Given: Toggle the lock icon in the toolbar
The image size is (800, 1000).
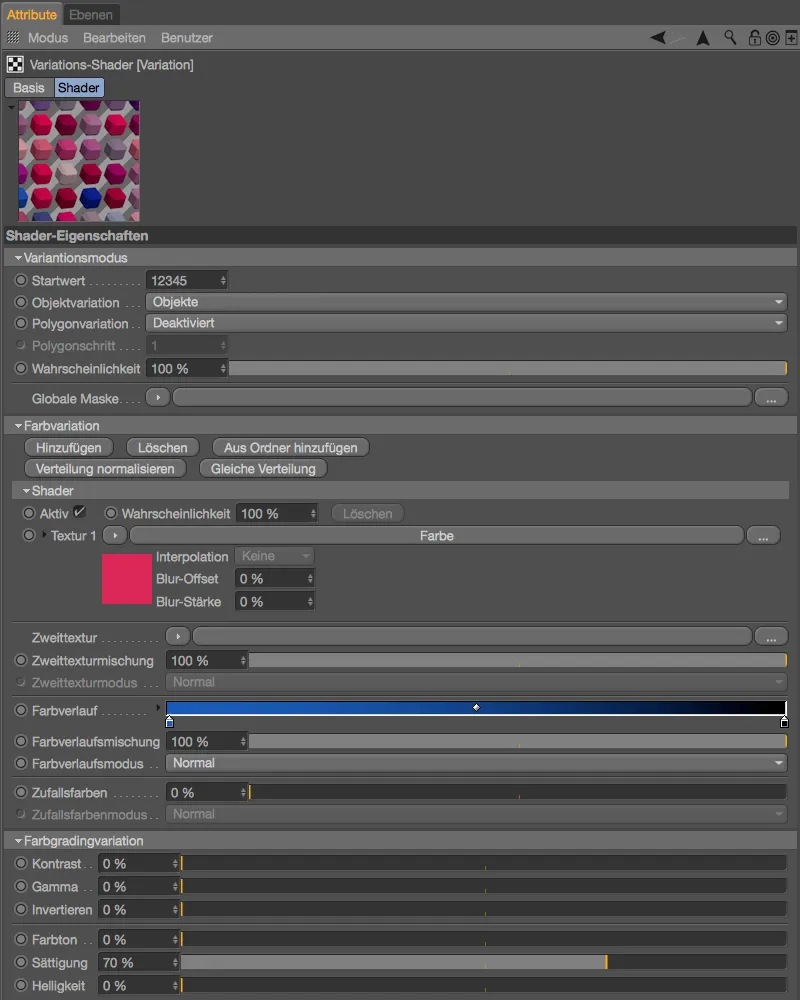Looking at the screenshot, I should pyautogui.click(x=755, y=37).
